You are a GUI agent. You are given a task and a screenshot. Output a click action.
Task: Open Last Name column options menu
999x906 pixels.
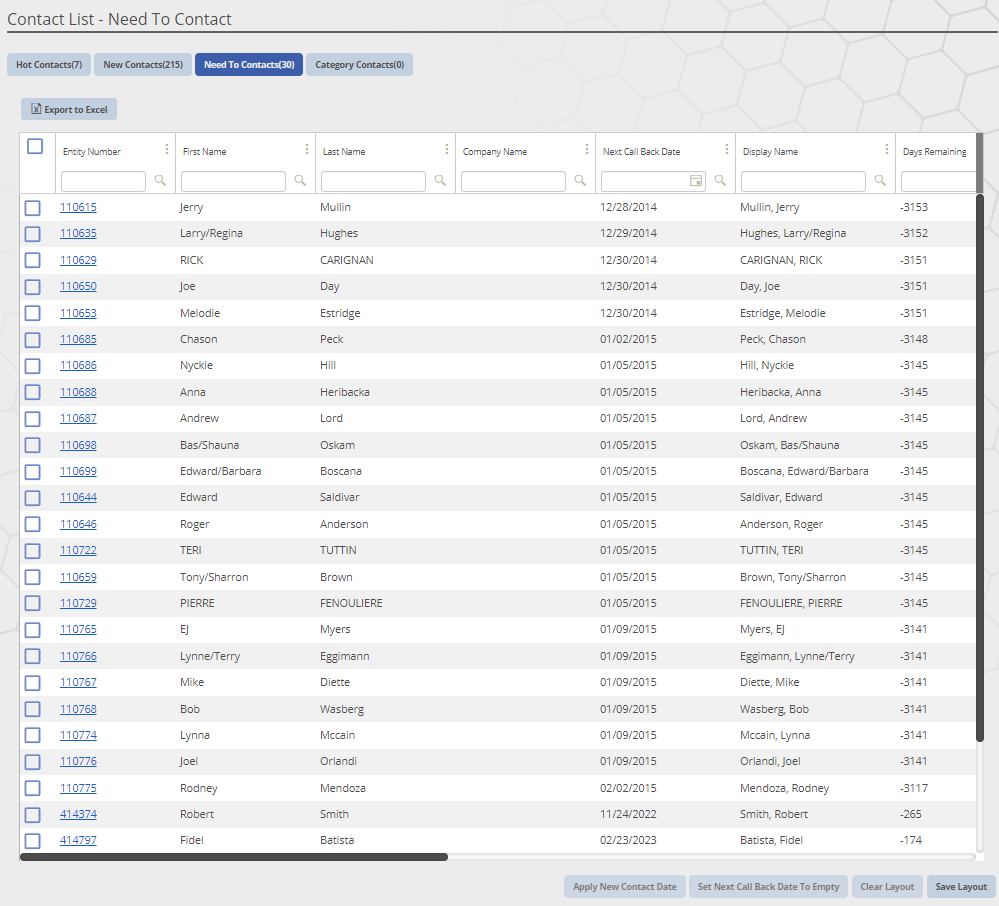[447, 149]
